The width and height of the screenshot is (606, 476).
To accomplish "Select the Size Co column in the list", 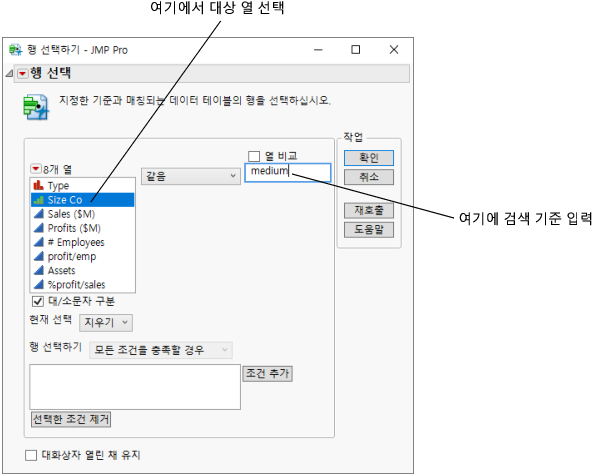I will pyautogui.click(x=83, y=200).
